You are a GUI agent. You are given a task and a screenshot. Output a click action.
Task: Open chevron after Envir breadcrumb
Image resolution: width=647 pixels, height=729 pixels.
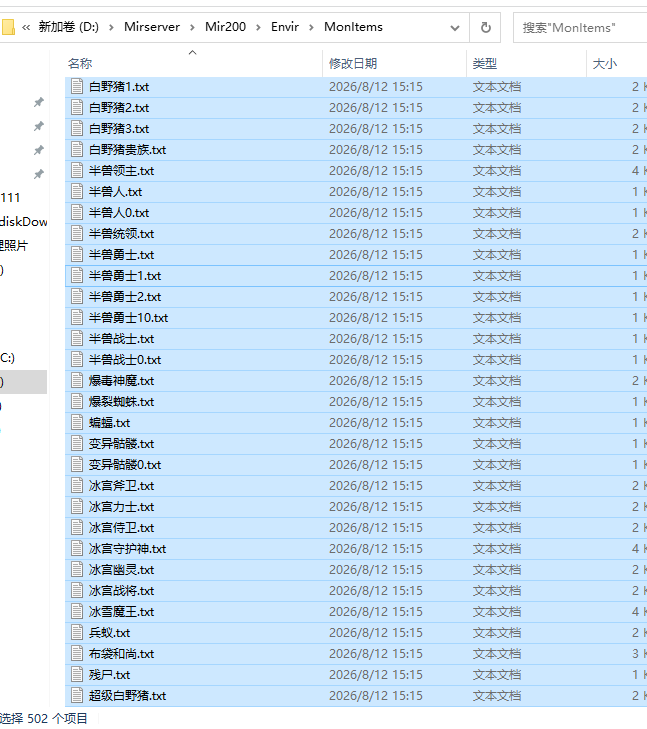311,27
